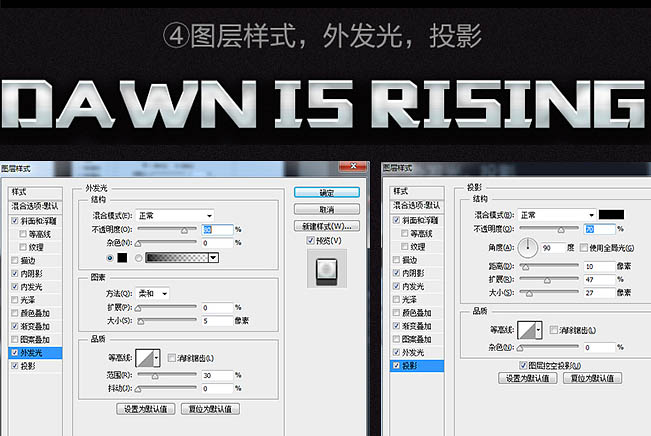This screenshot has height=436, width=651.
Task: Click 设置为默认值 in 外发光 dialog
Action: (x=146, y=409)
